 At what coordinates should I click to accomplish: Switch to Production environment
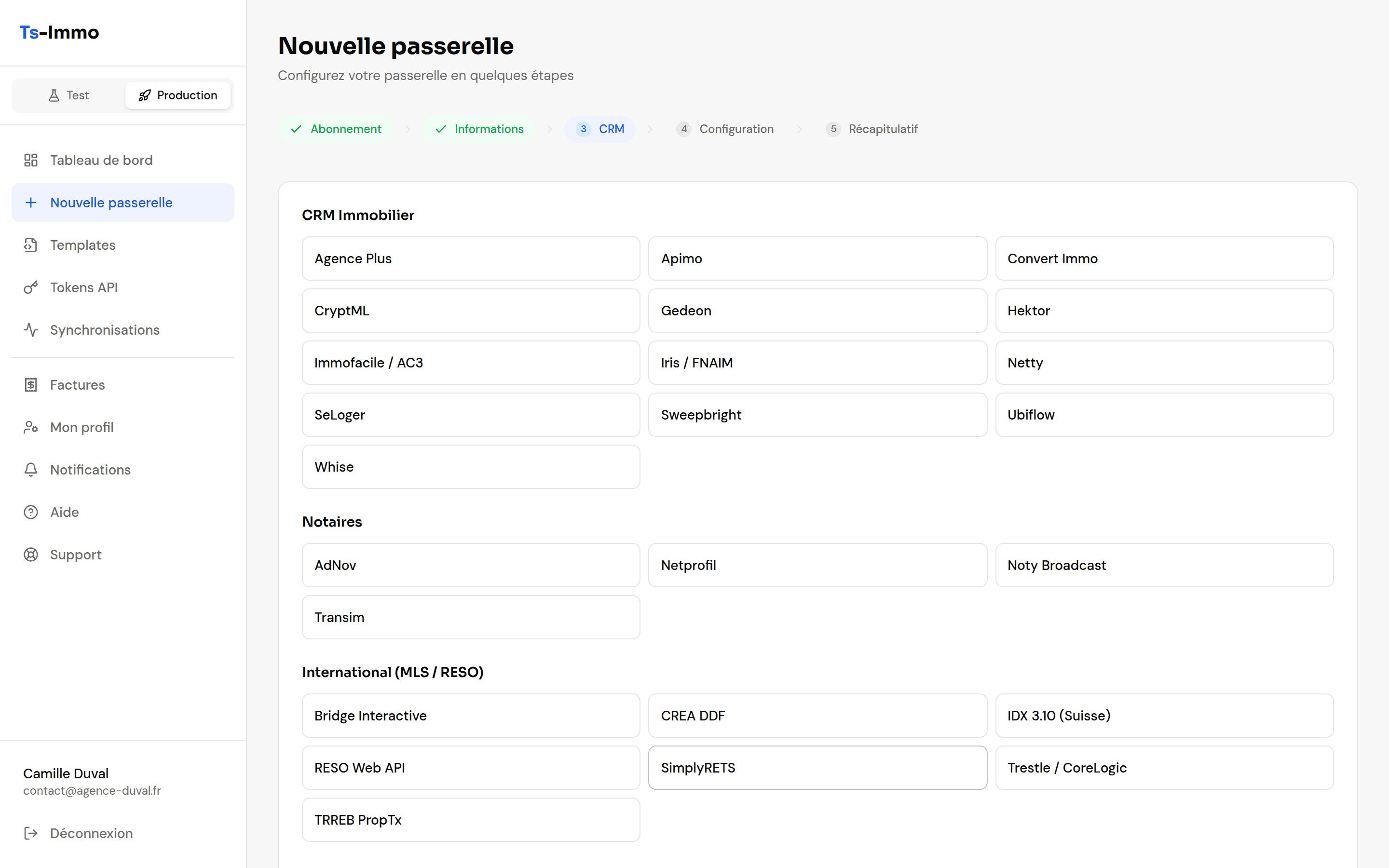point(178,95)
